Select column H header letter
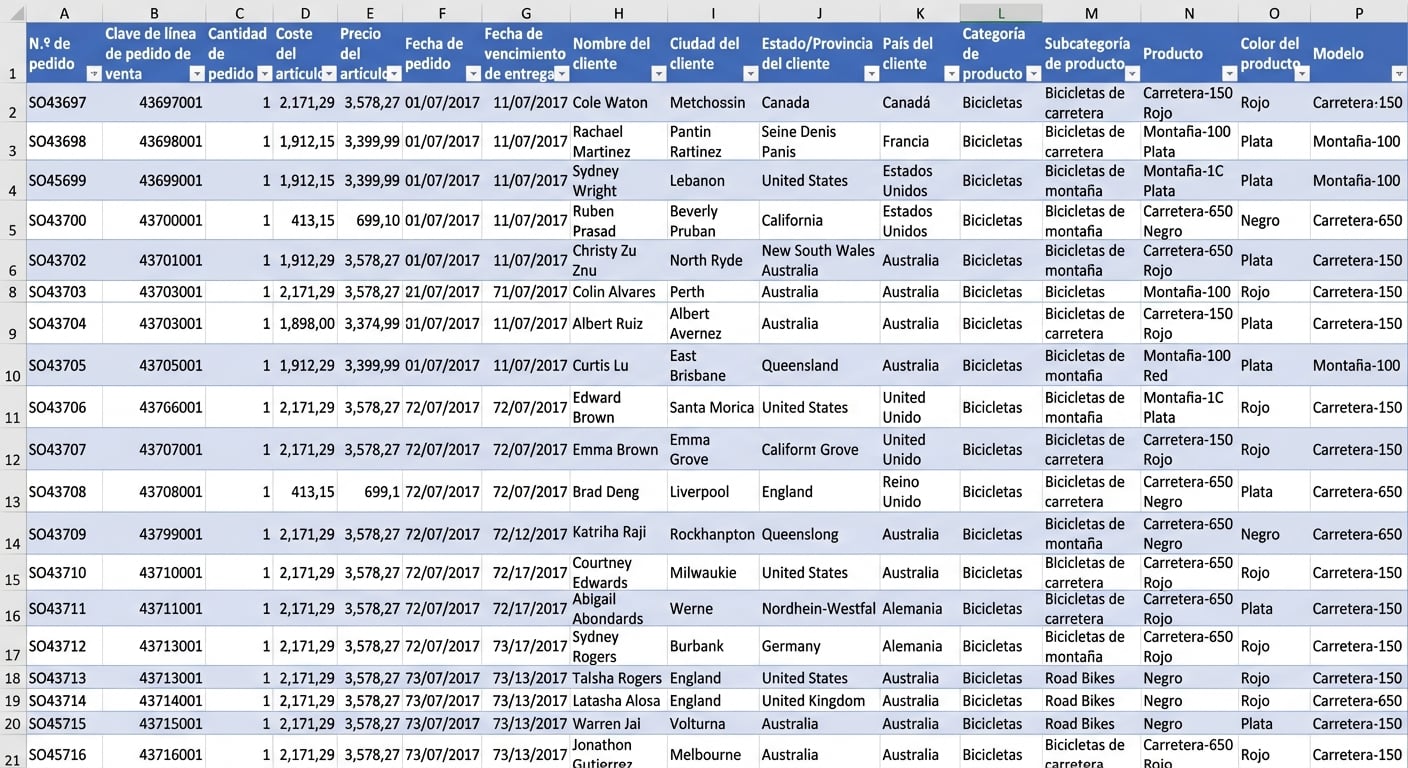The image size is (1408, 768). (x=618, y=13)
